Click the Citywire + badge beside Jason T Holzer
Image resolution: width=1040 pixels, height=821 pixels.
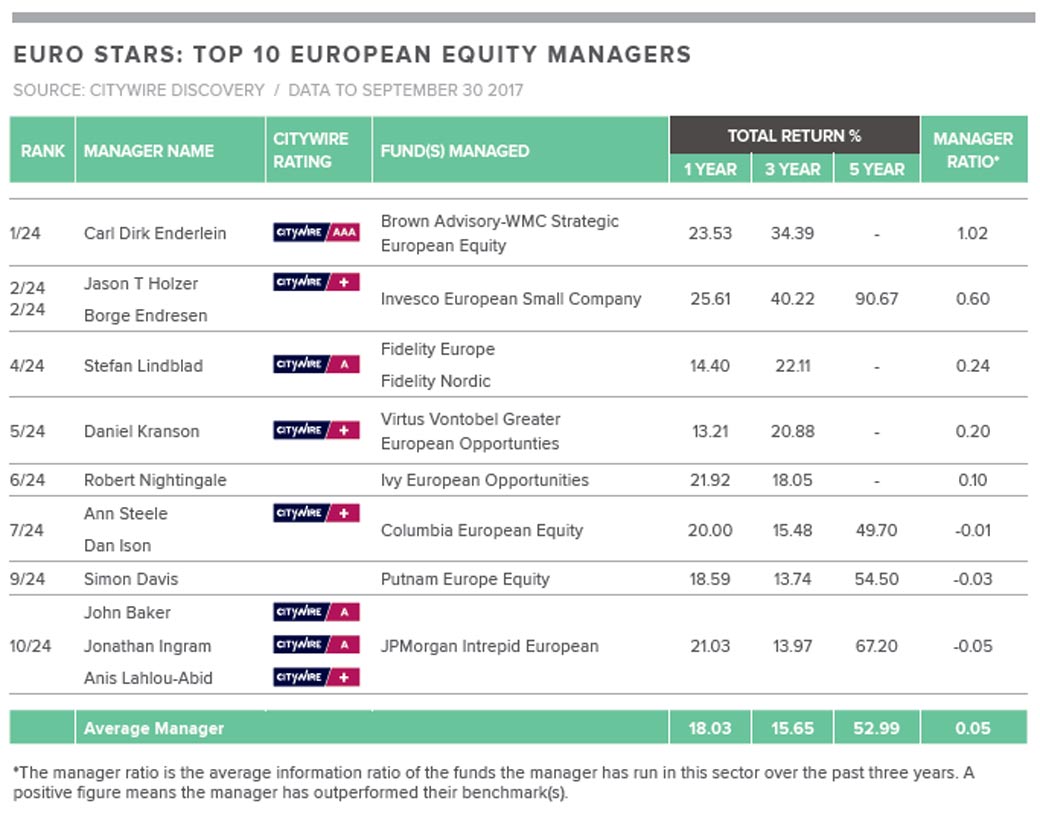click(x=316, y=283)
